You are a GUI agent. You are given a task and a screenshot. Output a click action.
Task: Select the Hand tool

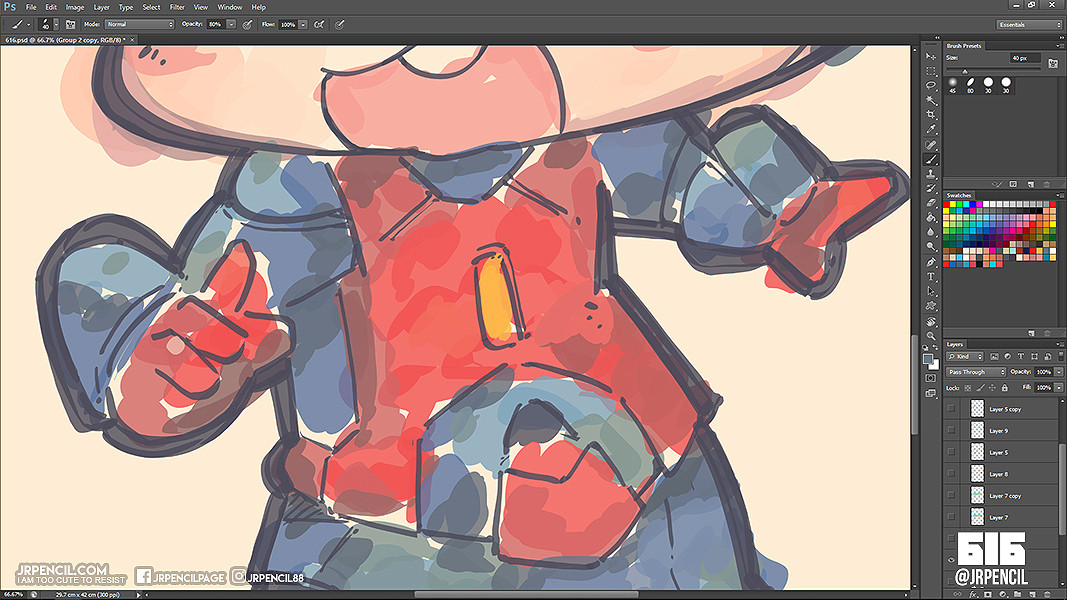(931, 322)
